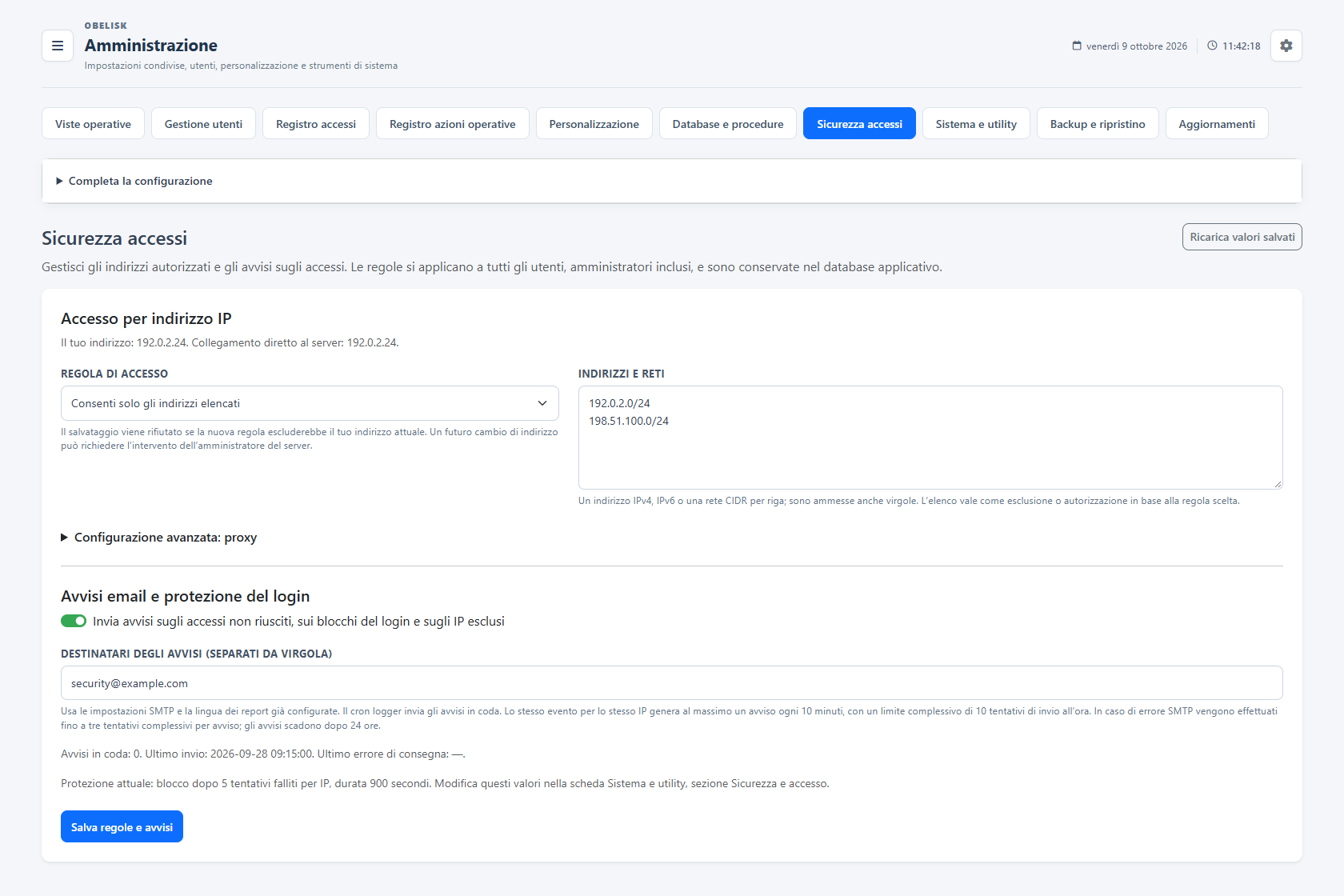Click into the Indirizzi e reti textarea
The height and width of the screenshot is (896, 1344).
point(930,438)
